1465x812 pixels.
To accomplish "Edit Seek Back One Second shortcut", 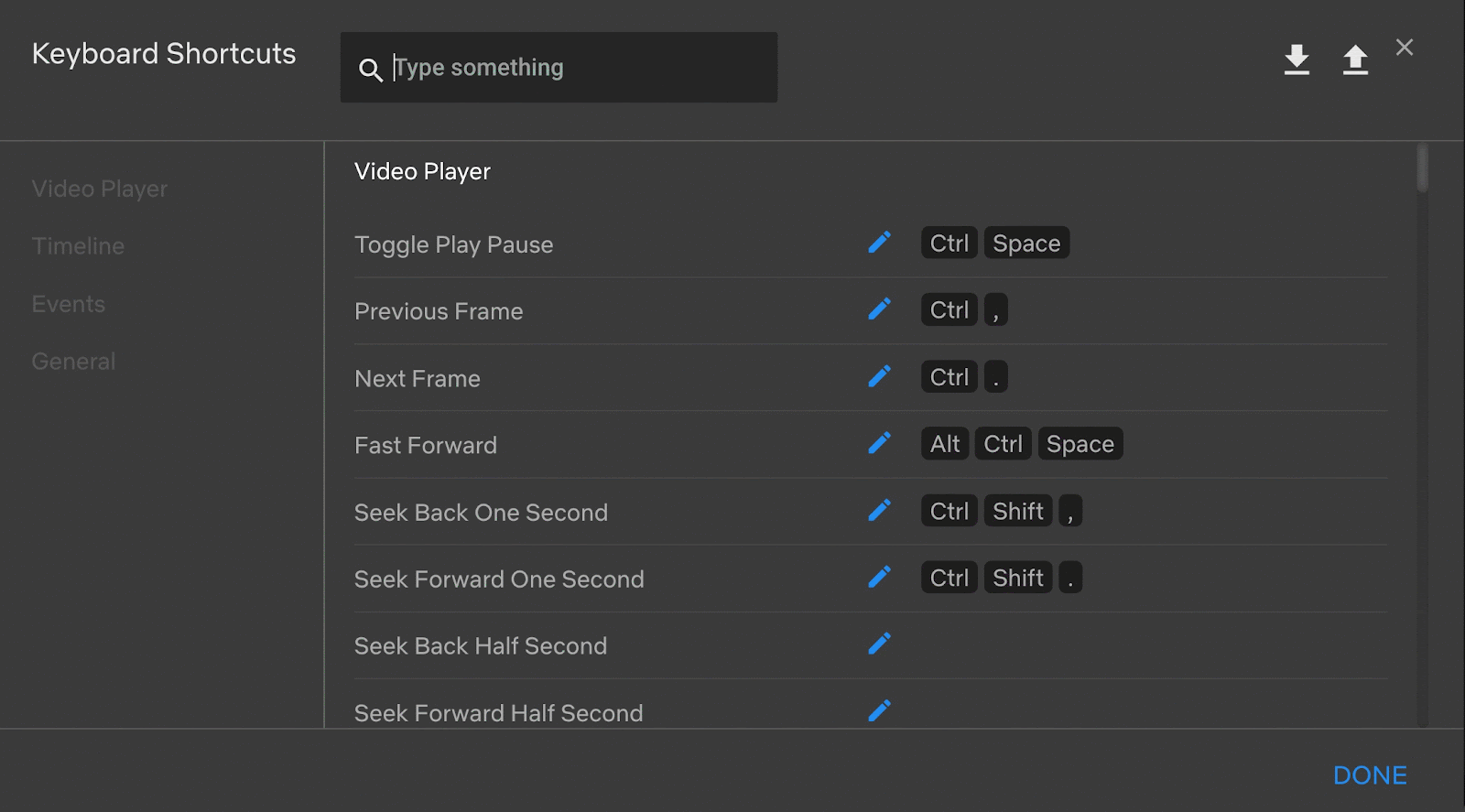I will pos(879,510).
